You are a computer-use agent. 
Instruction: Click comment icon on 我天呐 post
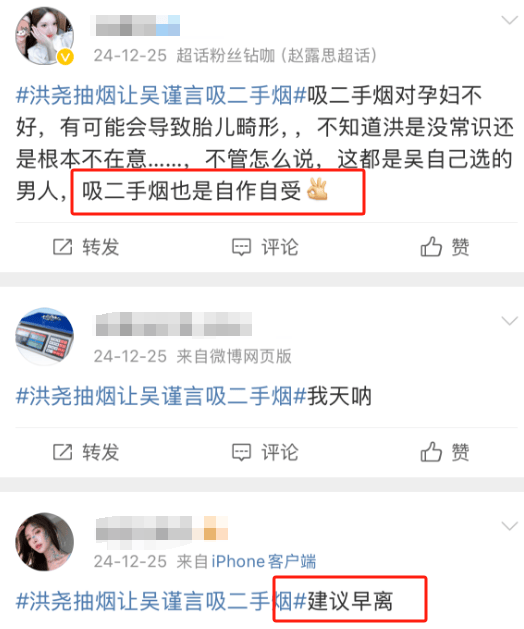pyautogui.click(x=242, y=452)
